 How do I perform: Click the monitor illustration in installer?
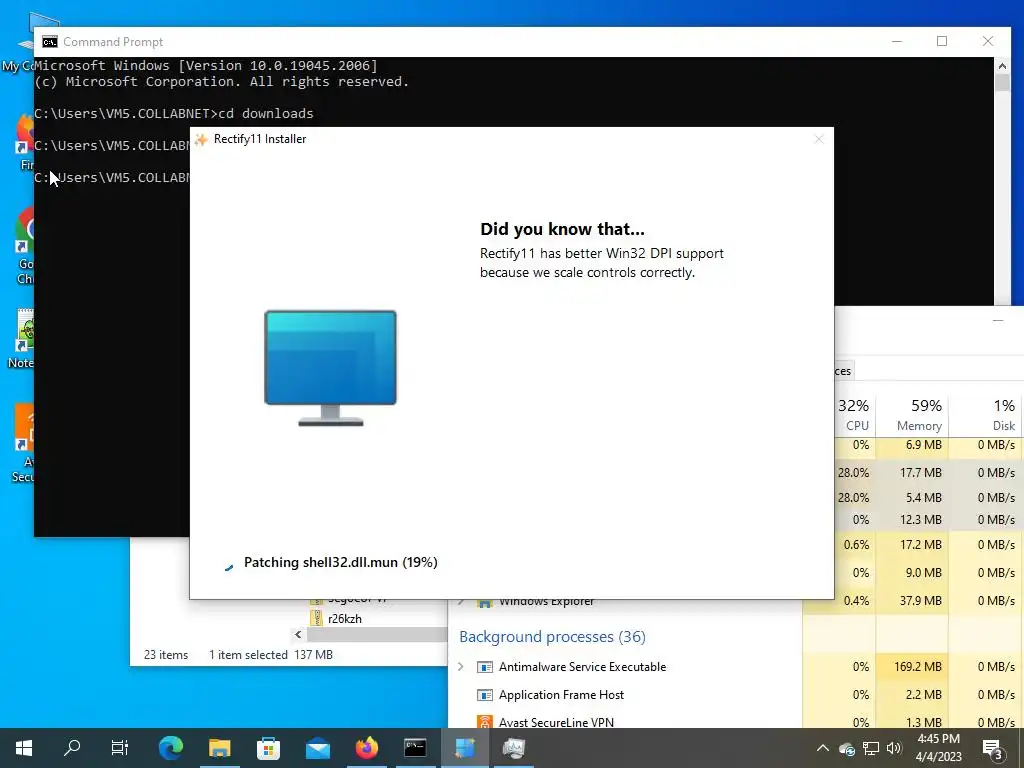330,368
